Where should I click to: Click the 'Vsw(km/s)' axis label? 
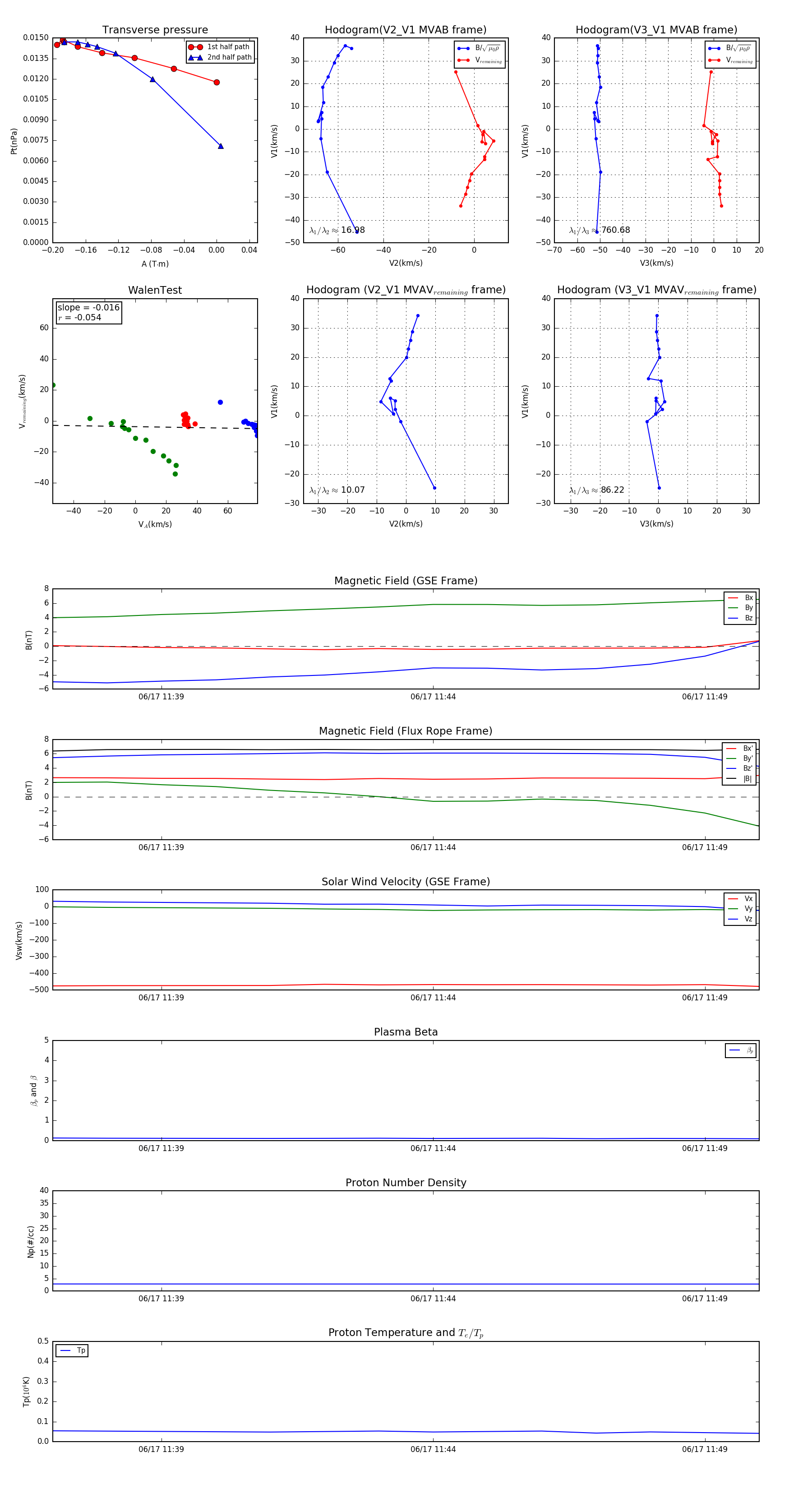coord(18,940)
